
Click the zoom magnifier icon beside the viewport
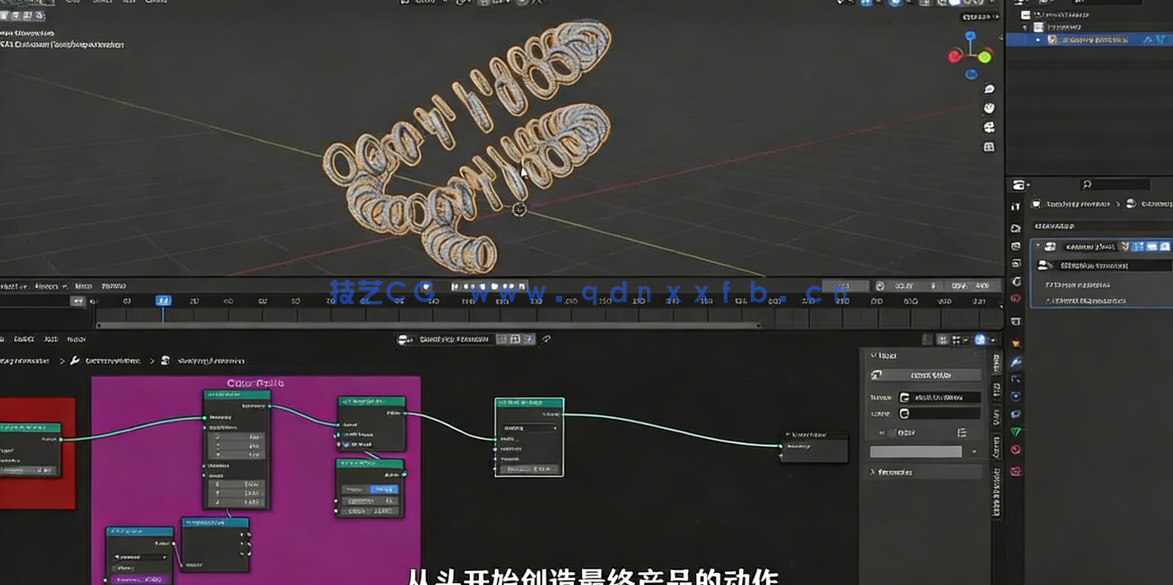coord(989,90)
